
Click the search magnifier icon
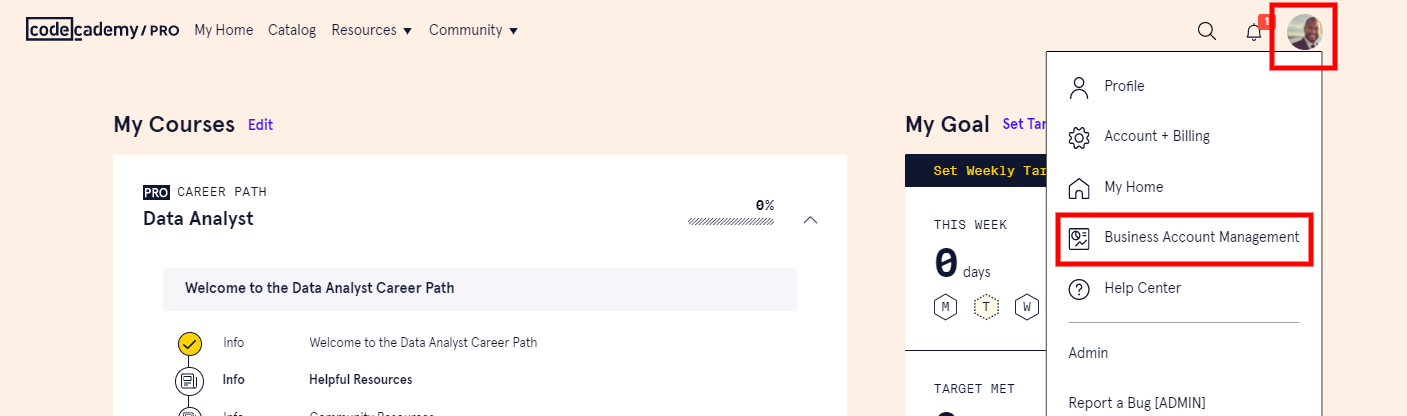click(1207, 31)
